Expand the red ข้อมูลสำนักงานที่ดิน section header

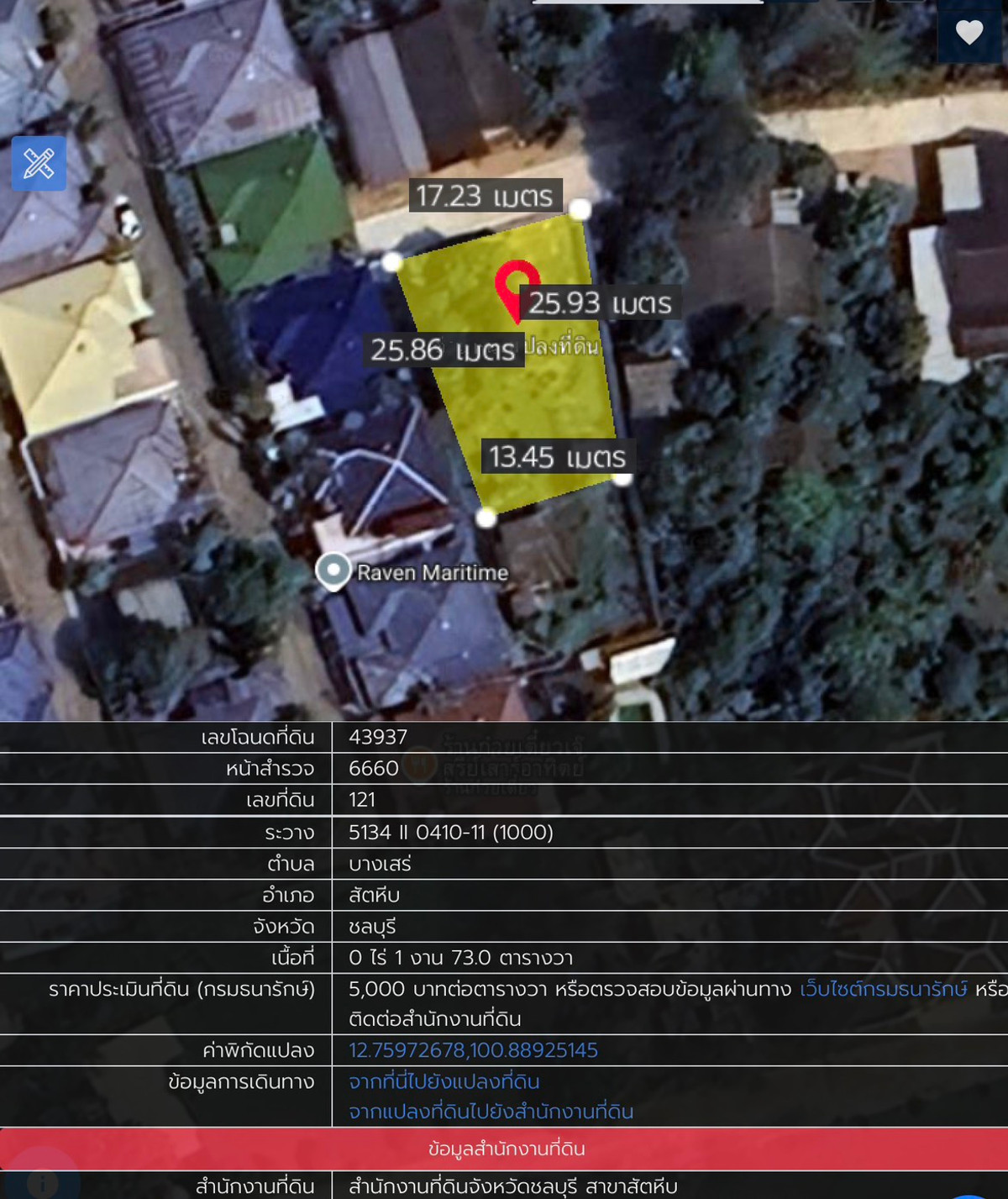[x=504, y=1149]
